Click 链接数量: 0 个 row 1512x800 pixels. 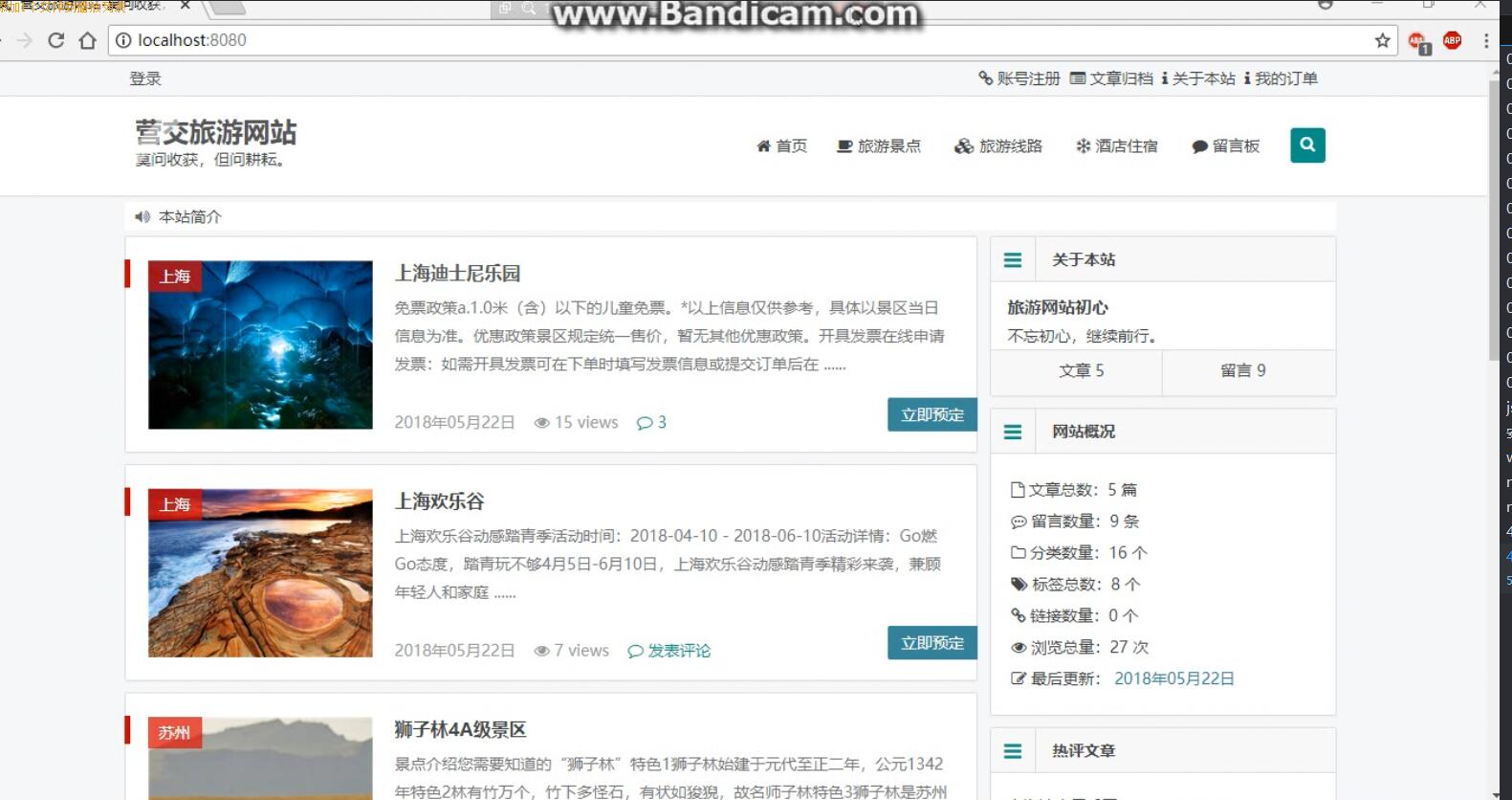1075,616
